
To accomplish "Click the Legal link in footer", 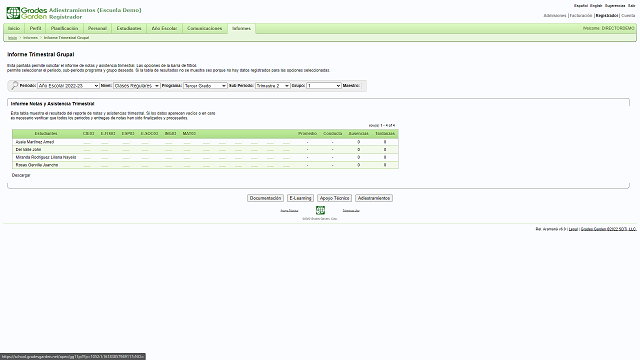I will [573, 229].
